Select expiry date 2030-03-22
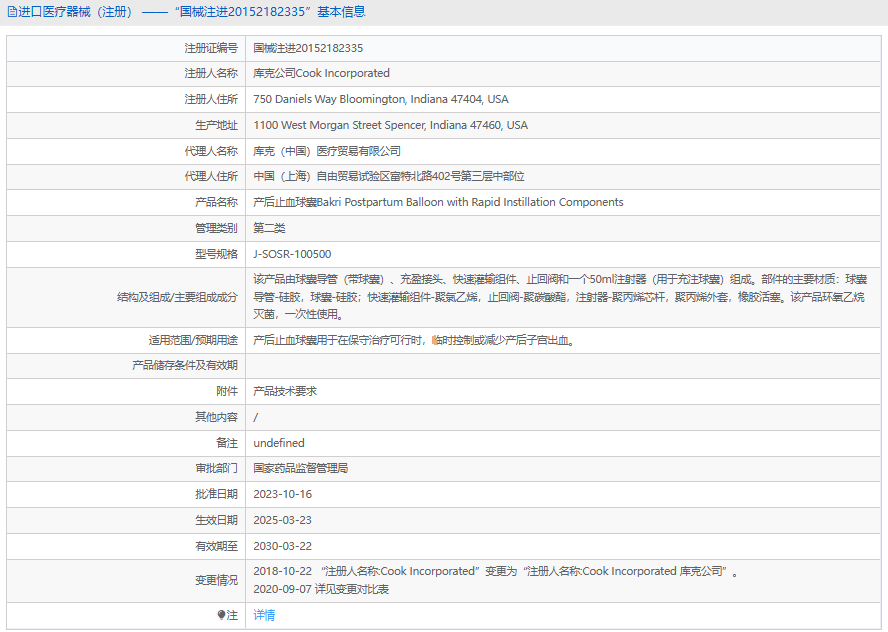This screenshot has width=888, height=632. click(283, 546)
